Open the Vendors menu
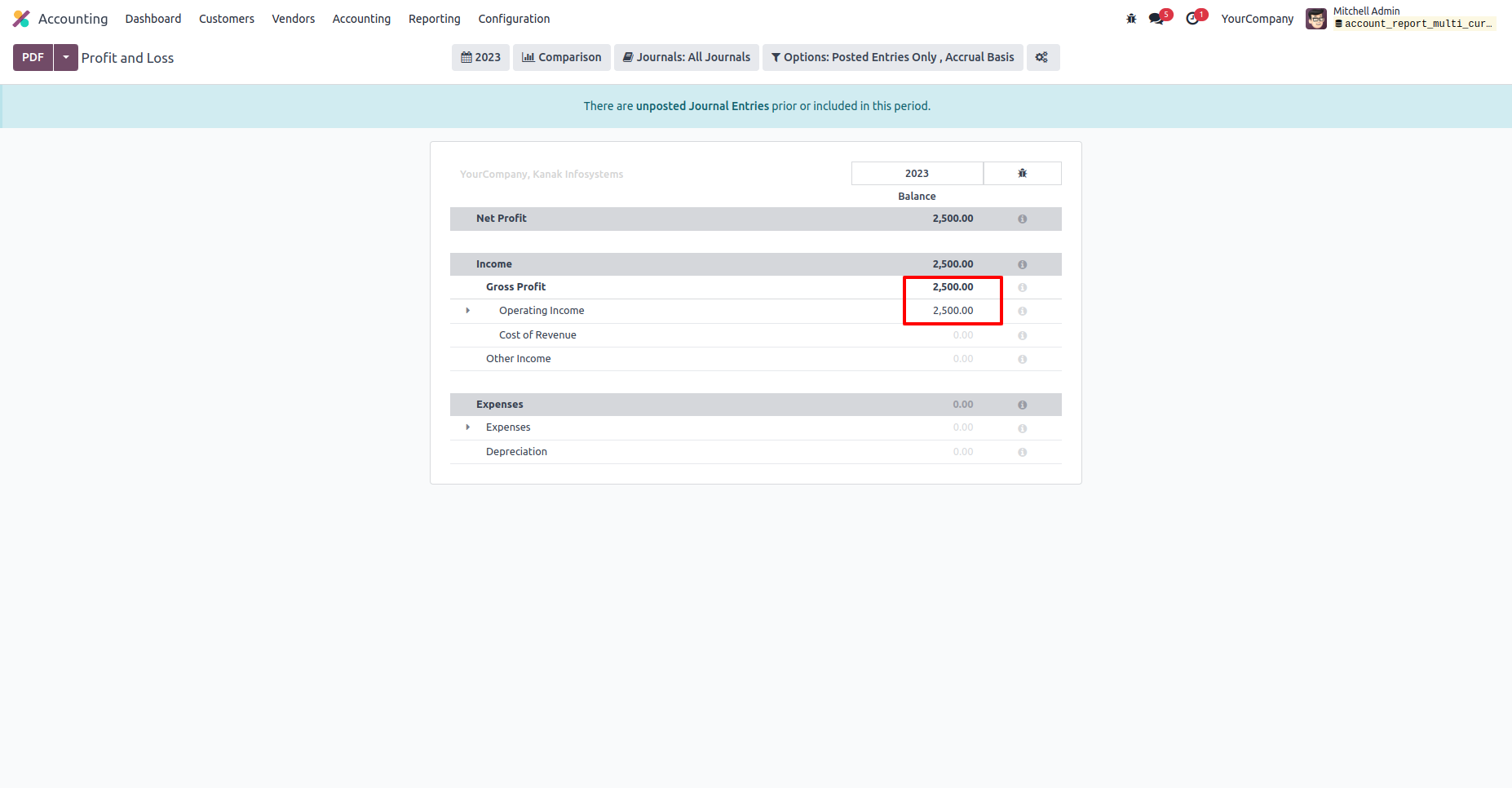 tap(294, 19)
